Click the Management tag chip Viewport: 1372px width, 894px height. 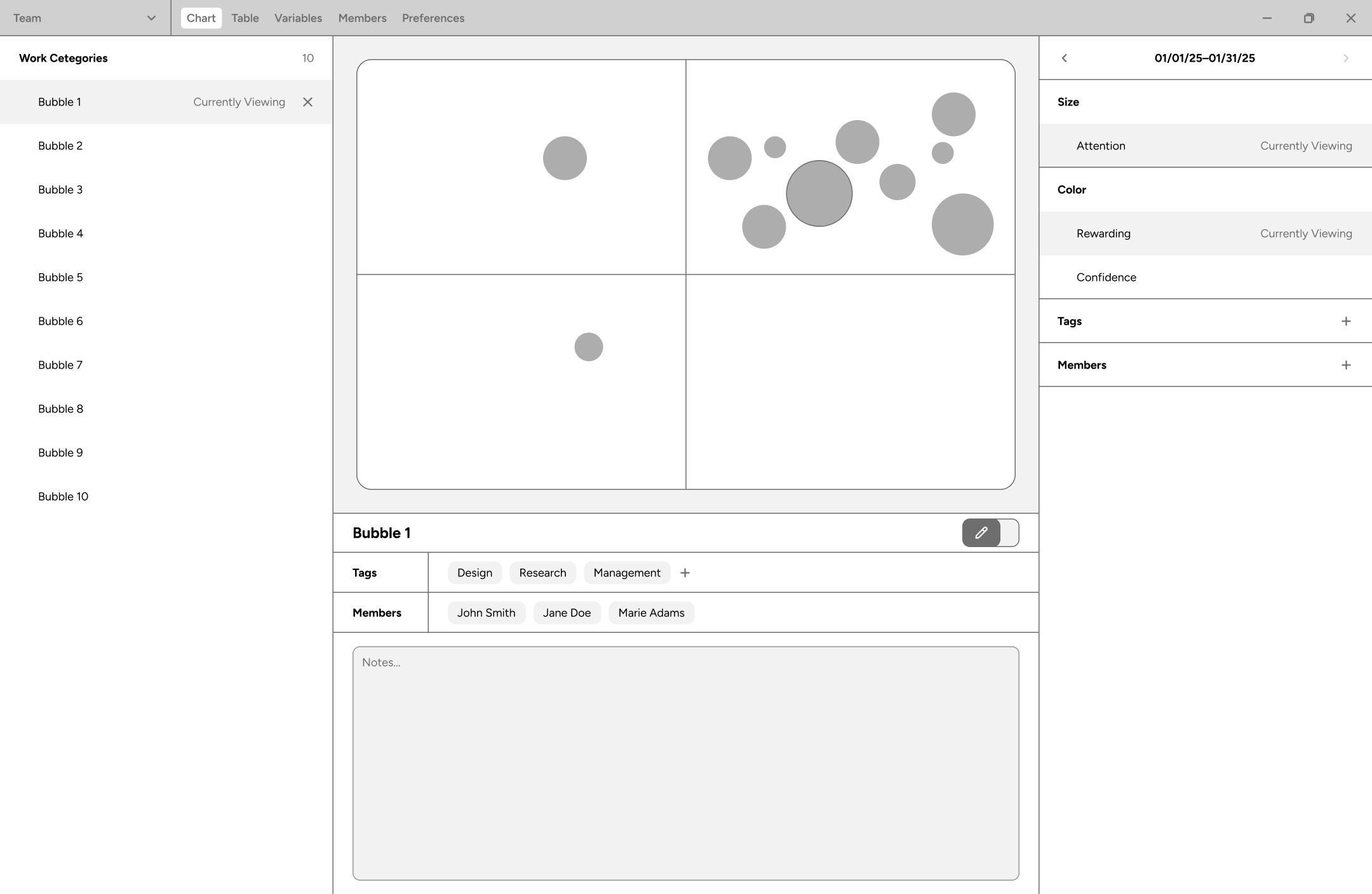627,572
